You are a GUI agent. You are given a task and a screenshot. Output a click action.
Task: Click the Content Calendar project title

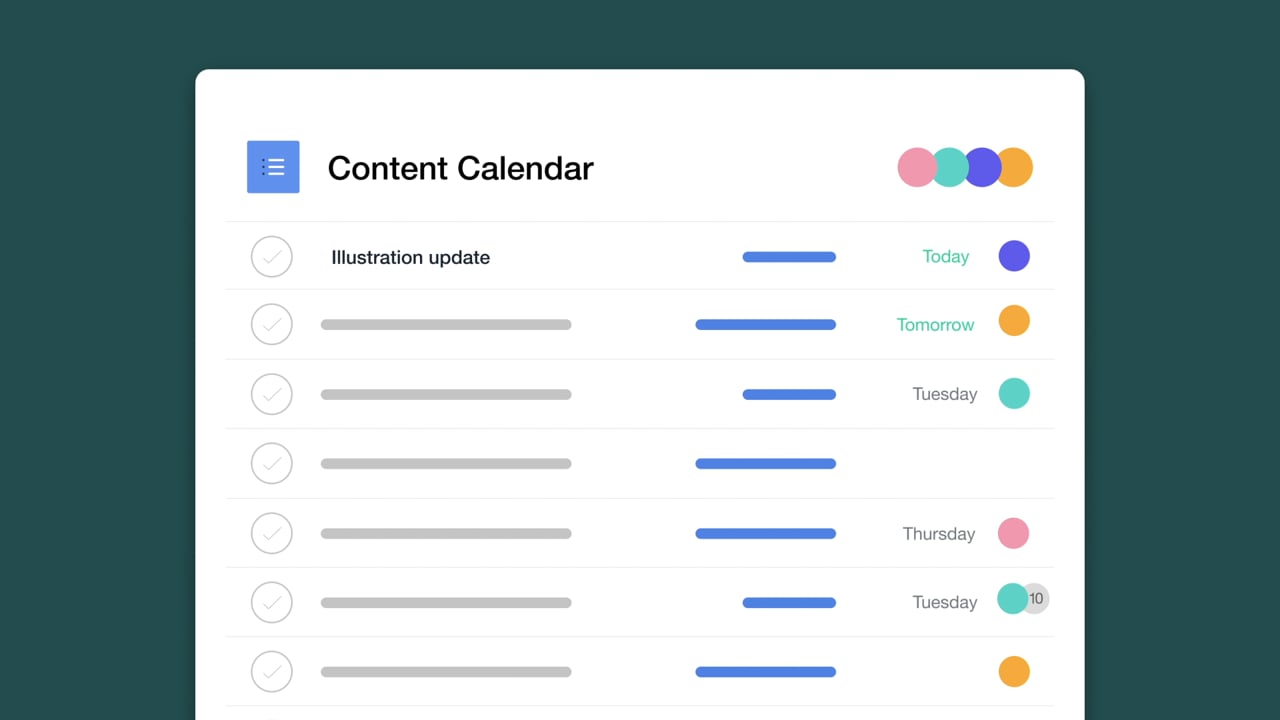click(x=460, y=168)
